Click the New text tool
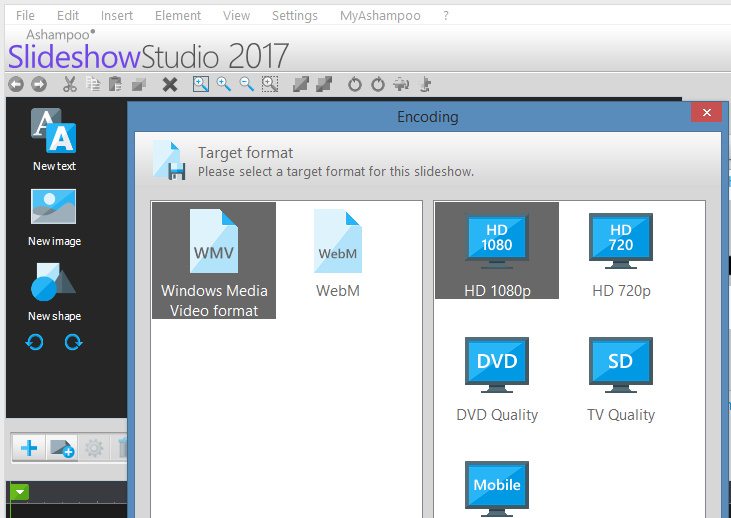 pos(53,140)
